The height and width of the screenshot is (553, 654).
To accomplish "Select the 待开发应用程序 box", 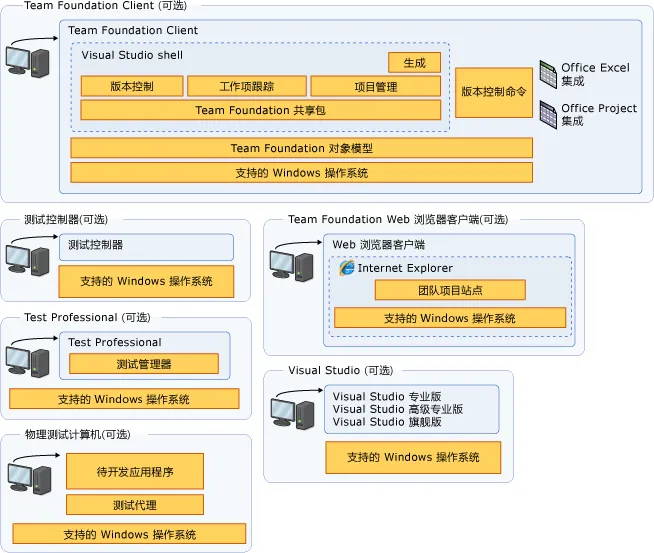I will (135, 471).
